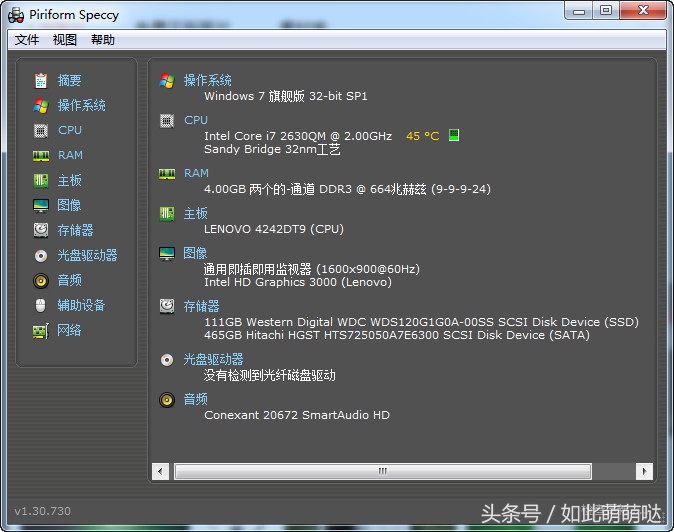Click Intel HD Graphics 3000 (Lenovo) text
The height and width of the screenshot is (532, 674).
[x=298, y=282]
